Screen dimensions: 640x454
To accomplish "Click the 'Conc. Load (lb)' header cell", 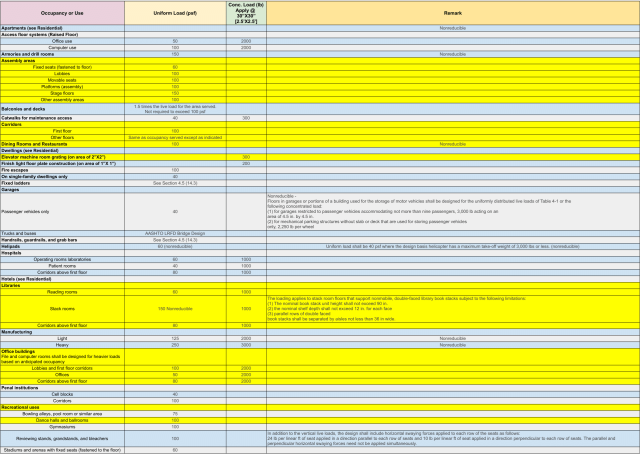I will coord(245,13).
